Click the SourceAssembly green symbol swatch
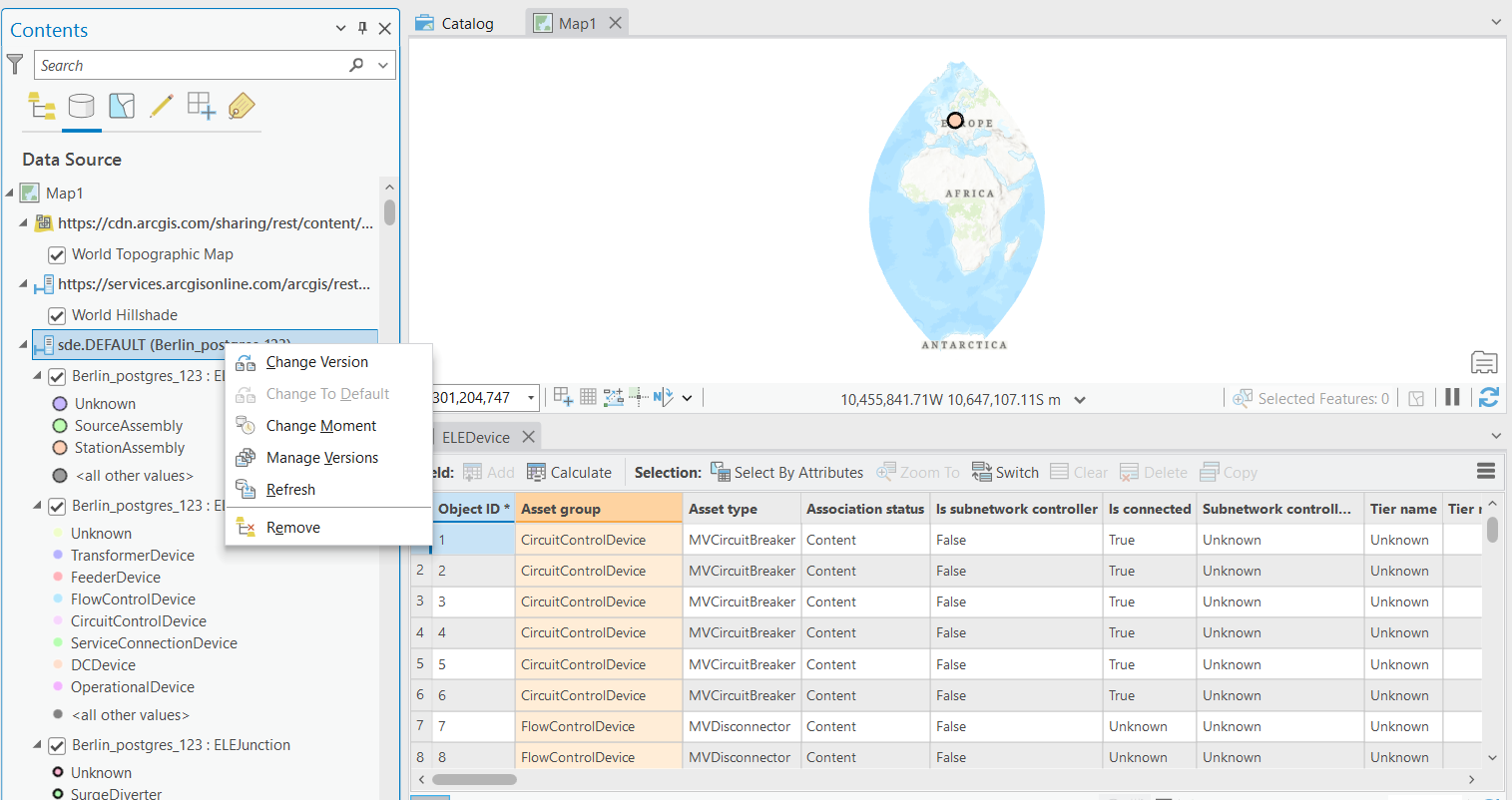The height and width of the screenshot is (800, 1512). 60,426
